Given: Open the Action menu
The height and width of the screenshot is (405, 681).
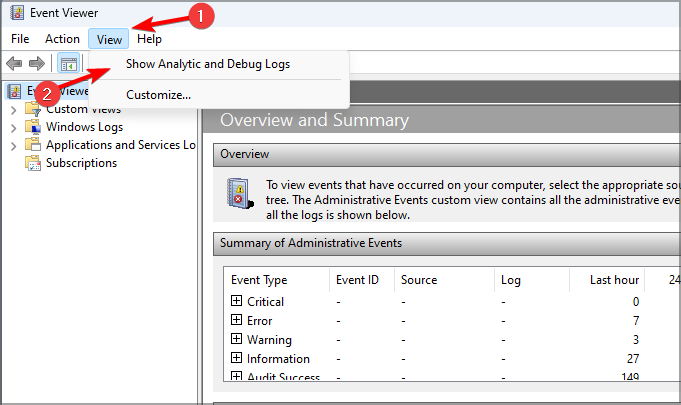Looking at the screenshot, I should (62, 39).
